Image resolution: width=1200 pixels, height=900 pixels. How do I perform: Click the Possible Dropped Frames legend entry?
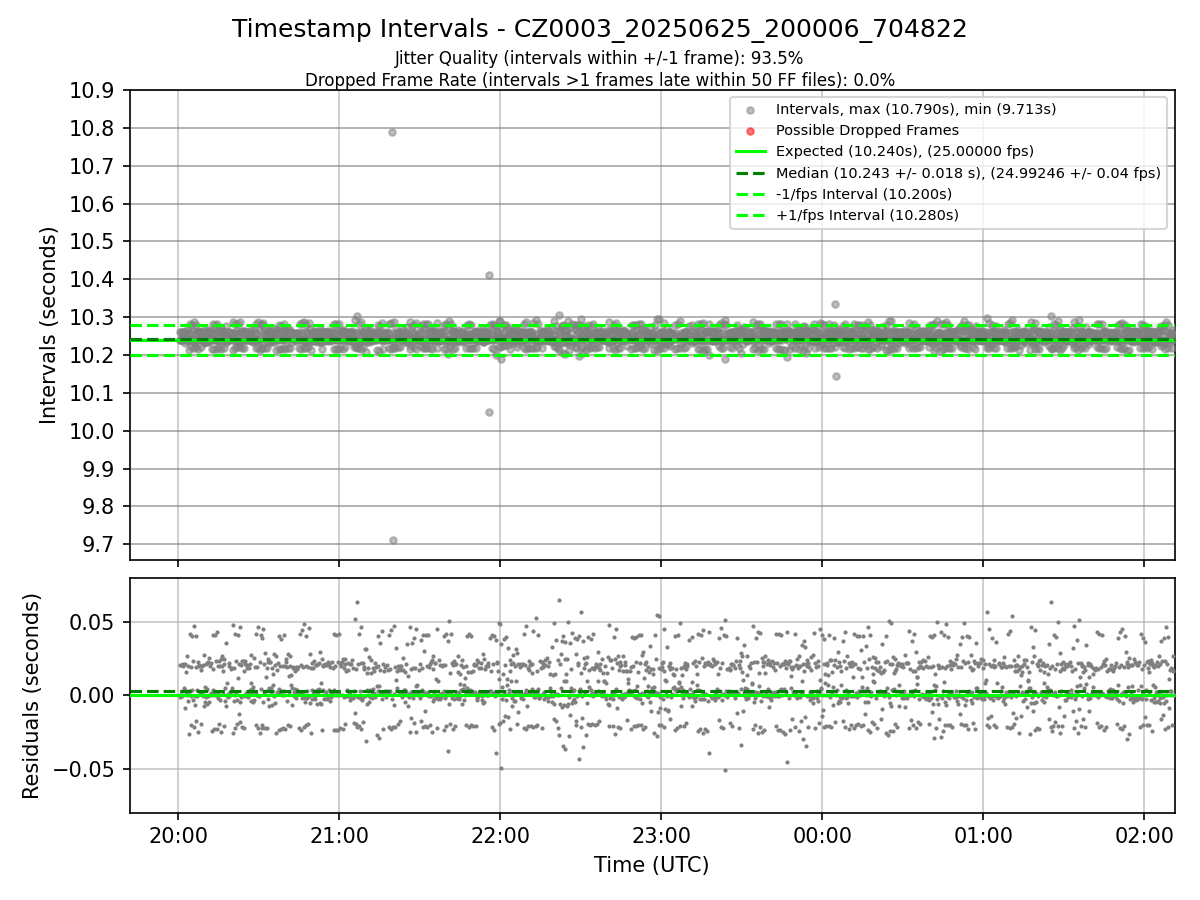[x=867, y=130]
